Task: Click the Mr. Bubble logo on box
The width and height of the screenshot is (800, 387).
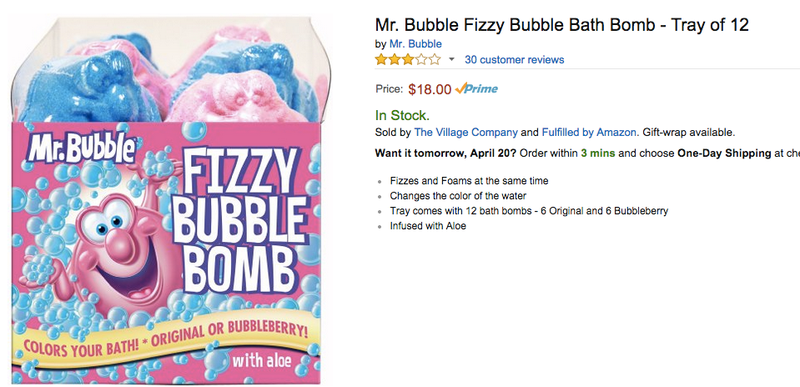Action: click(82, 146)
